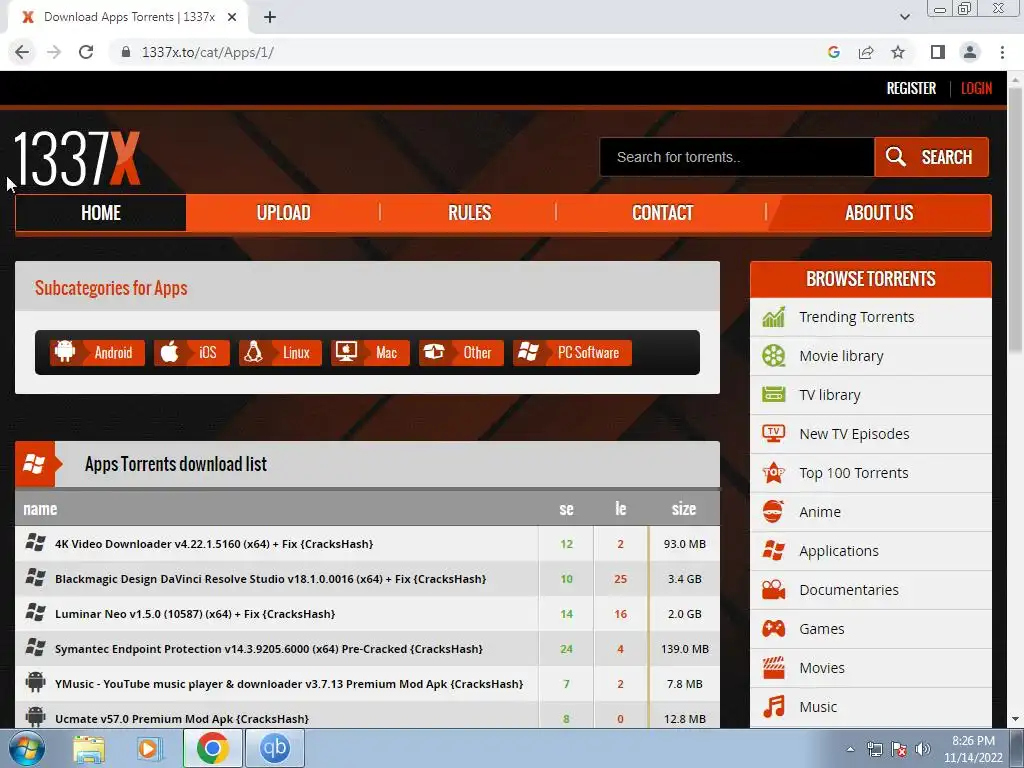Image resolution: width=1024 pixels, height=768 pixels.
Task: Open the RULES navigation tab
Action: coord(469,213)
